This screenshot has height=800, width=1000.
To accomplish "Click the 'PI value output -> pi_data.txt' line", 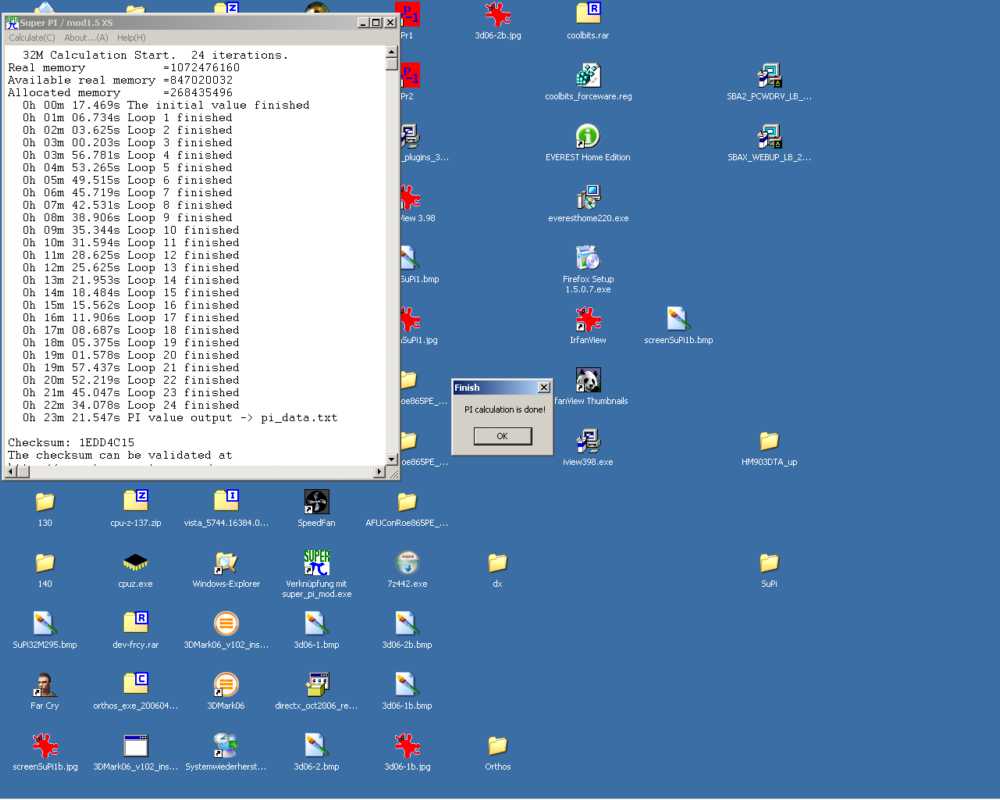I will [x=180, y=418].
